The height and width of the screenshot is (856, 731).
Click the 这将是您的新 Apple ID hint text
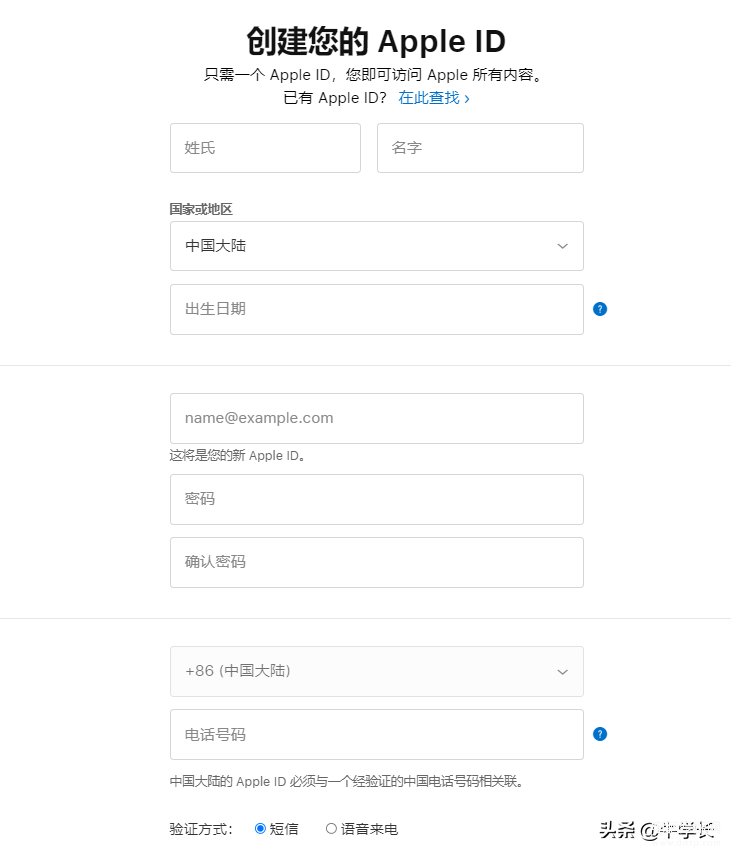pos(237,456)
